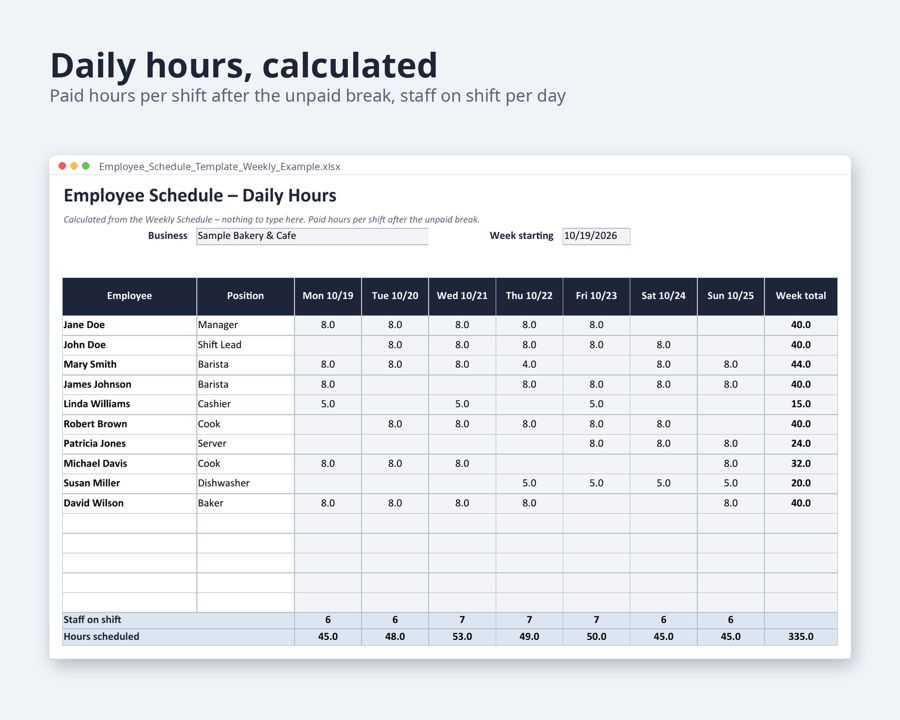
Task: Select Jane Doe's Monday 8.0 cell
Action: coord(328,325)
